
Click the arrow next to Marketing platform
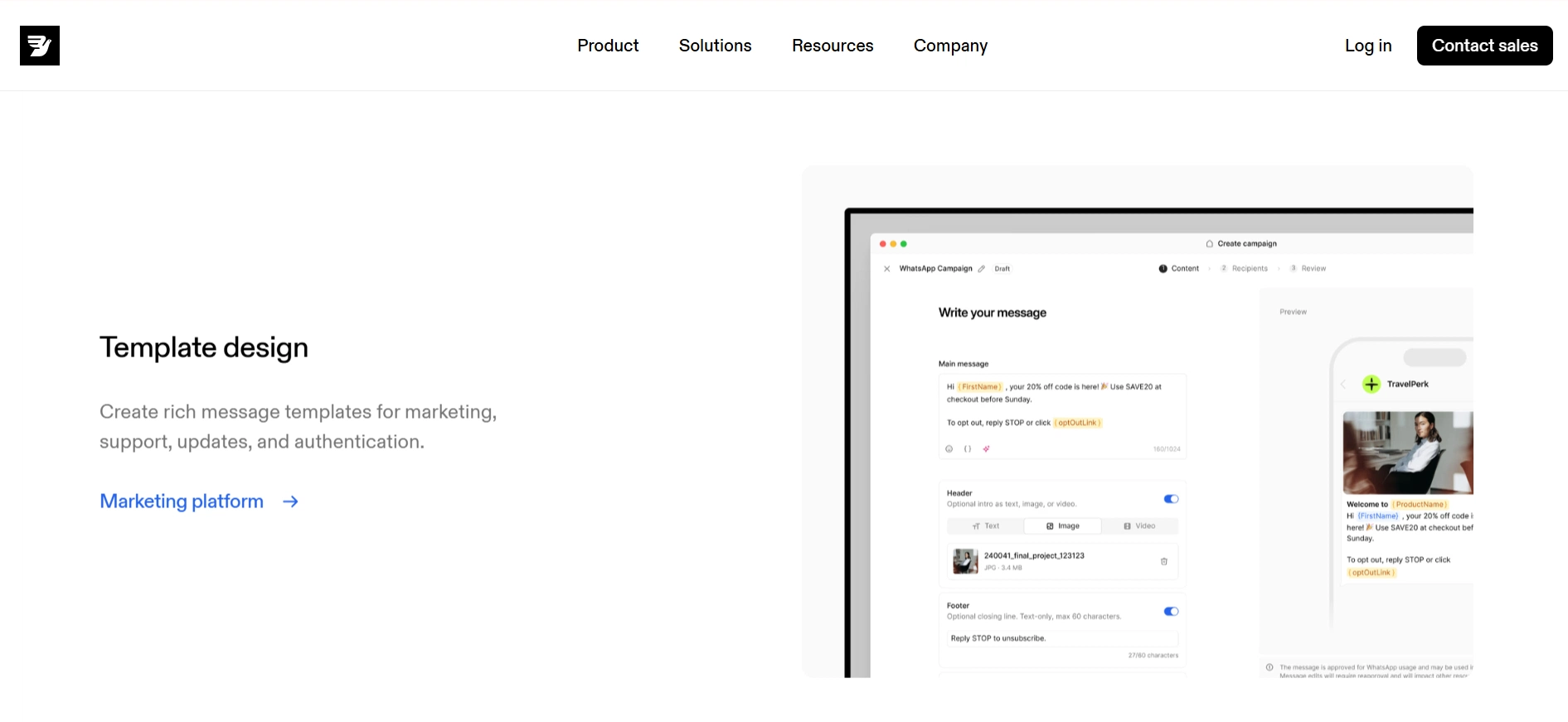click(x=290, y=502)
